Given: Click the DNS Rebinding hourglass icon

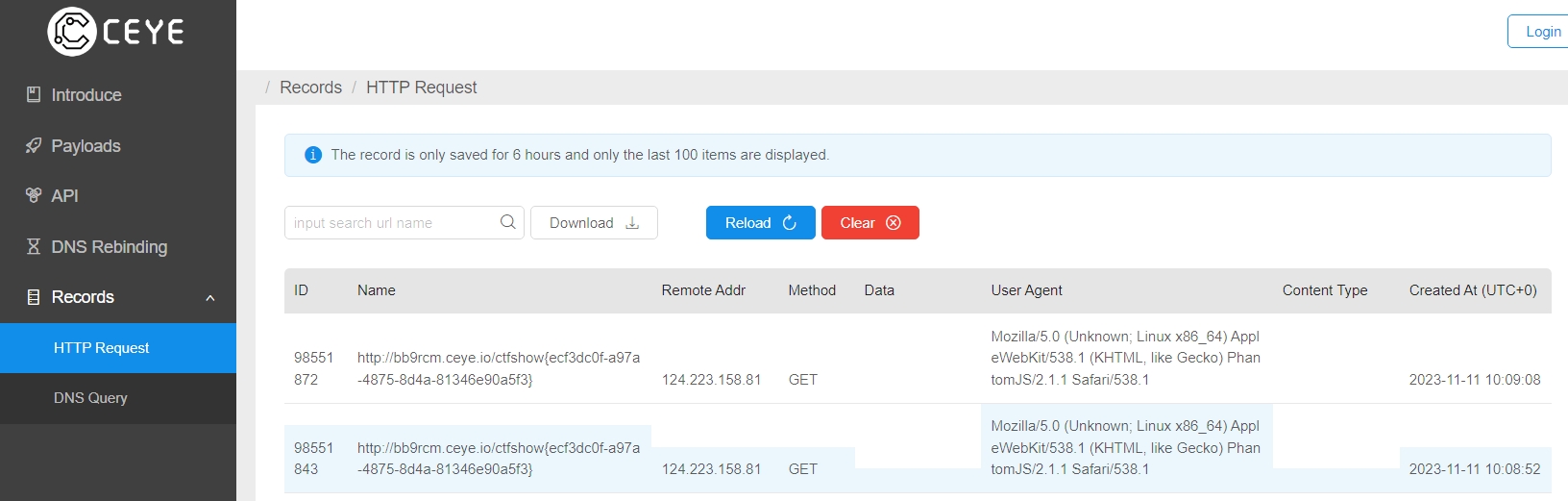Looking at the screenshot, I should (x=34, y=246).
